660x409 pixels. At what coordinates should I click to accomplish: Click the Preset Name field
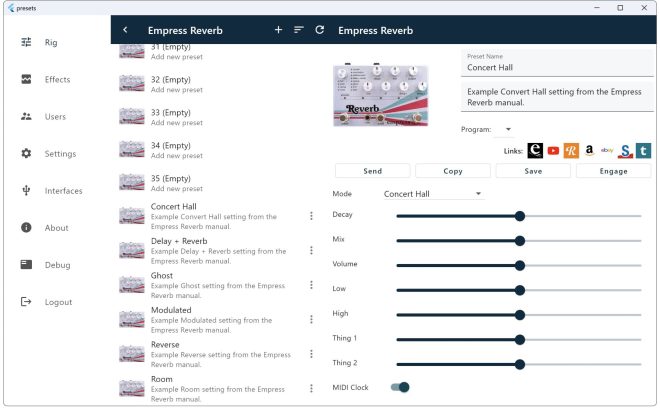[557, 63]
